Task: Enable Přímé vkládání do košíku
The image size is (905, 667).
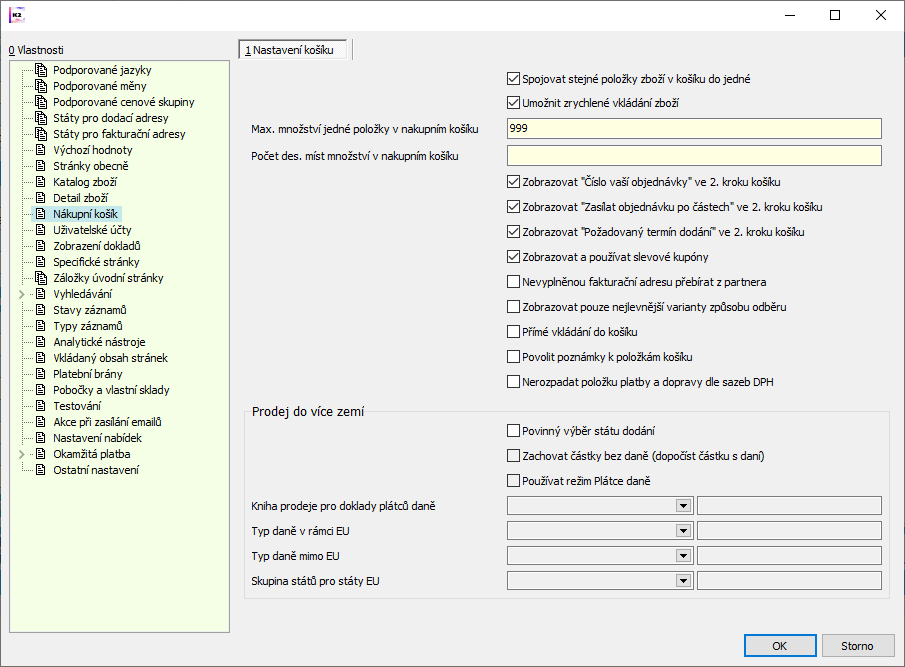Action: click(513, 332)
